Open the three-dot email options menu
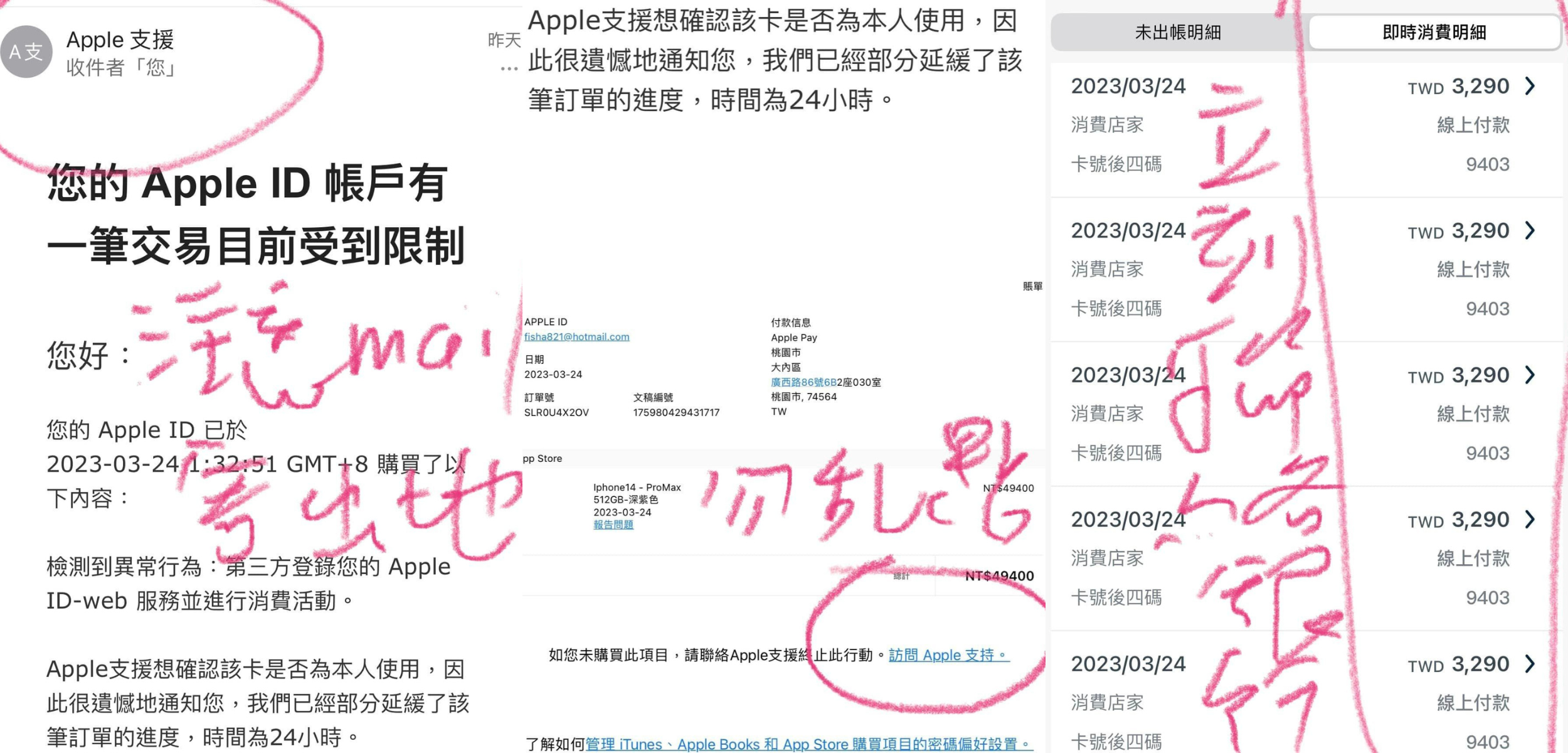Screen dimensions: 1568x753 point(509,68)
